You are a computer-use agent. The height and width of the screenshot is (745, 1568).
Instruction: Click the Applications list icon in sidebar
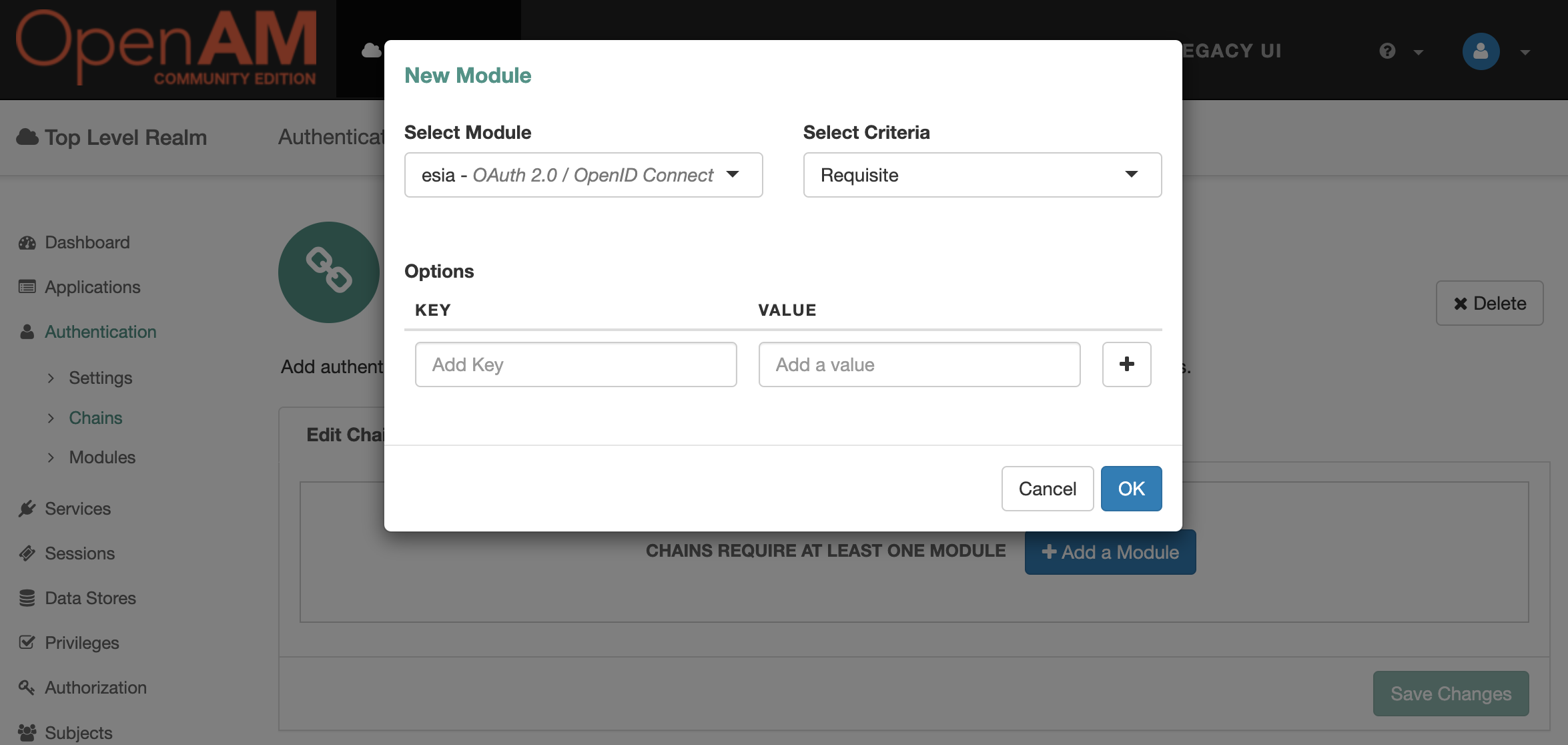click(x=27, y=287)
